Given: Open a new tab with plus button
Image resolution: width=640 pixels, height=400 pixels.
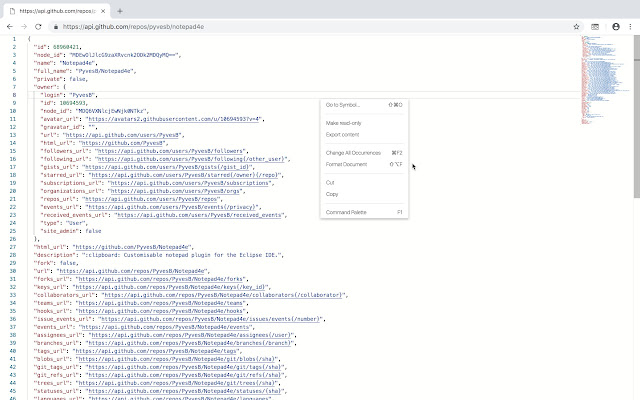Looking at the screenshot, I should [x=120, y=11].
